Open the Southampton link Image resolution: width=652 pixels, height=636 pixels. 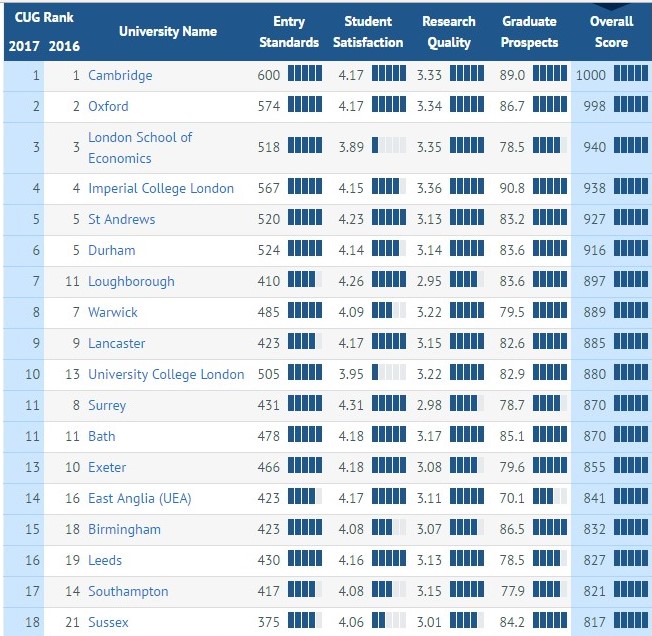coord(128,592)
